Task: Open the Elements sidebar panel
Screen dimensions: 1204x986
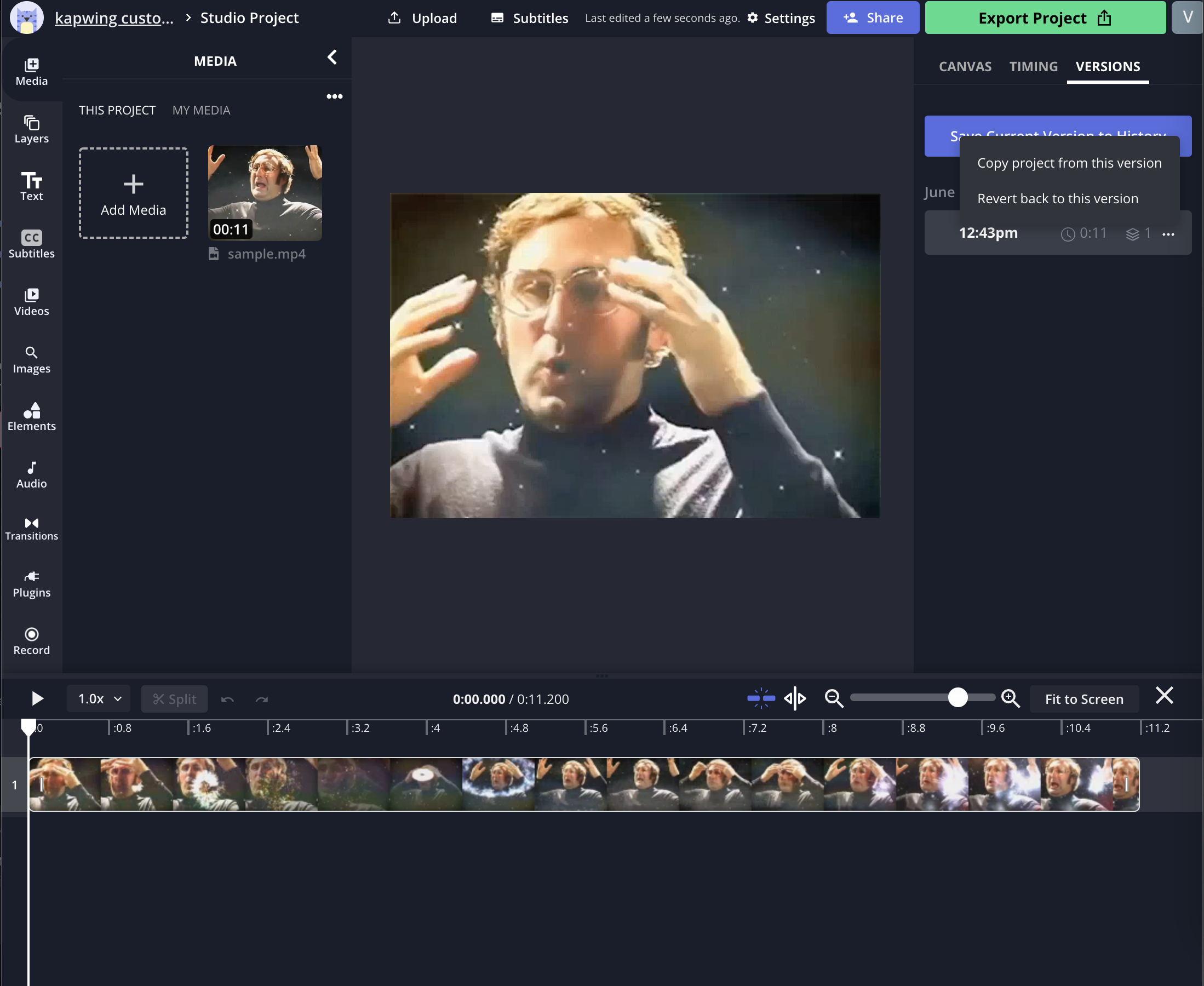Action: click(x=31, y=417)
